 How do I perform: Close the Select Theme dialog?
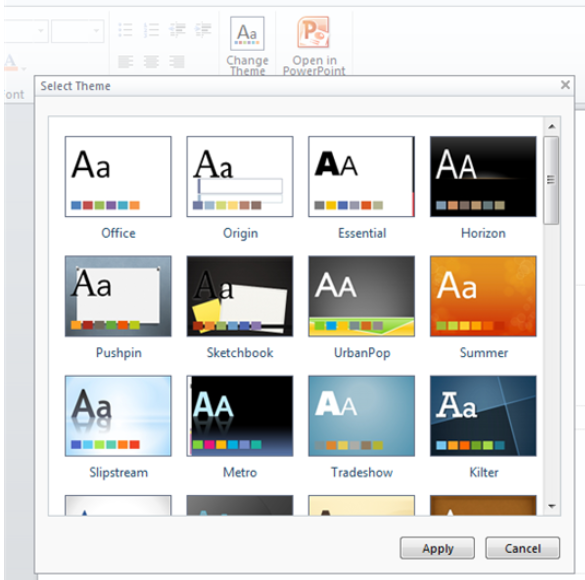pos(565,85)
